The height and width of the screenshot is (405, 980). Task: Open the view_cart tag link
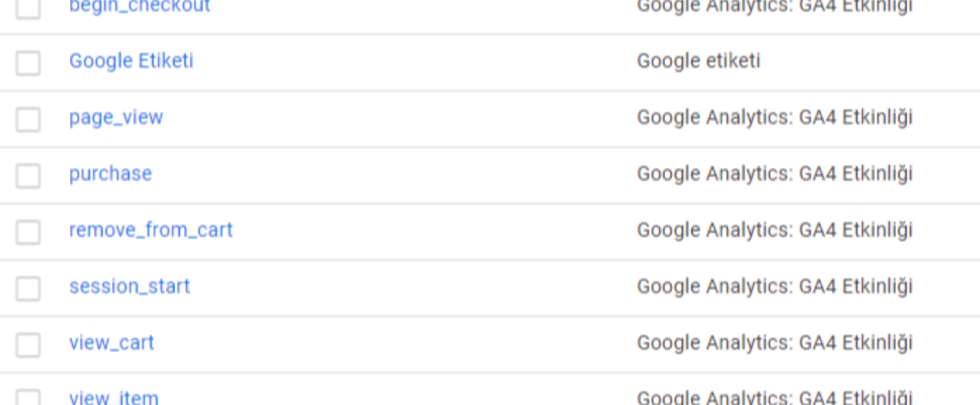[x=111, y=342]
